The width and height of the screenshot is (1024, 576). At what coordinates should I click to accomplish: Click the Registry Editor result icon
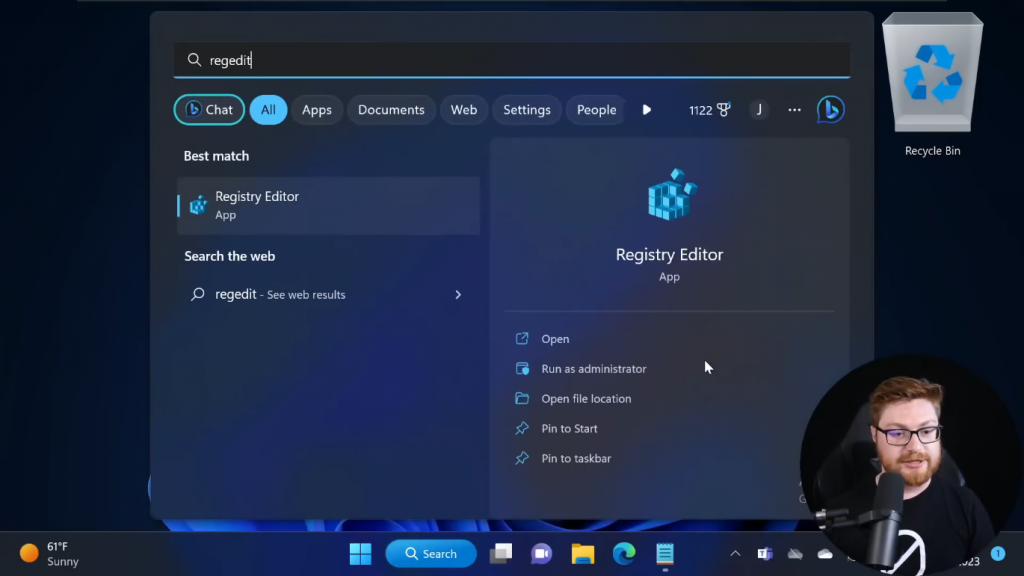point(198,206)
